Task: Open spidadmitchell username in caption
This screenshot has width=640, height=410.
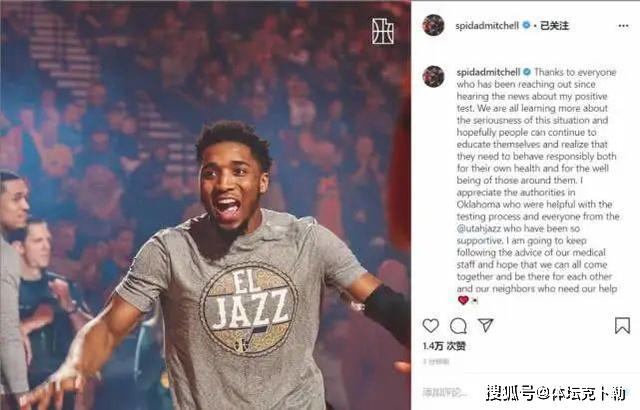Action: tap(488, 72)
